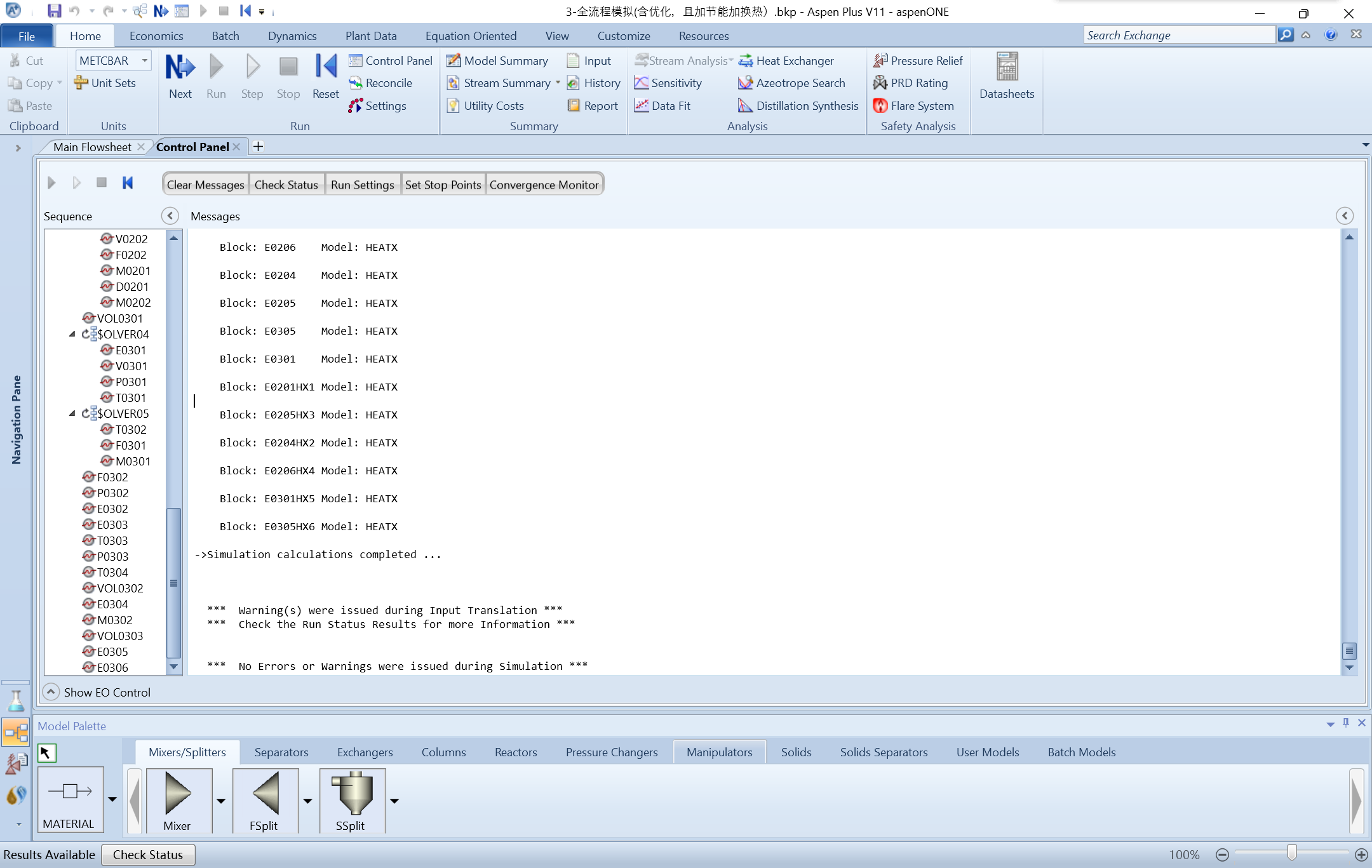1372x868 pixels.
Task: Pin the Model Palette panel
Action: click(1346, 723)
